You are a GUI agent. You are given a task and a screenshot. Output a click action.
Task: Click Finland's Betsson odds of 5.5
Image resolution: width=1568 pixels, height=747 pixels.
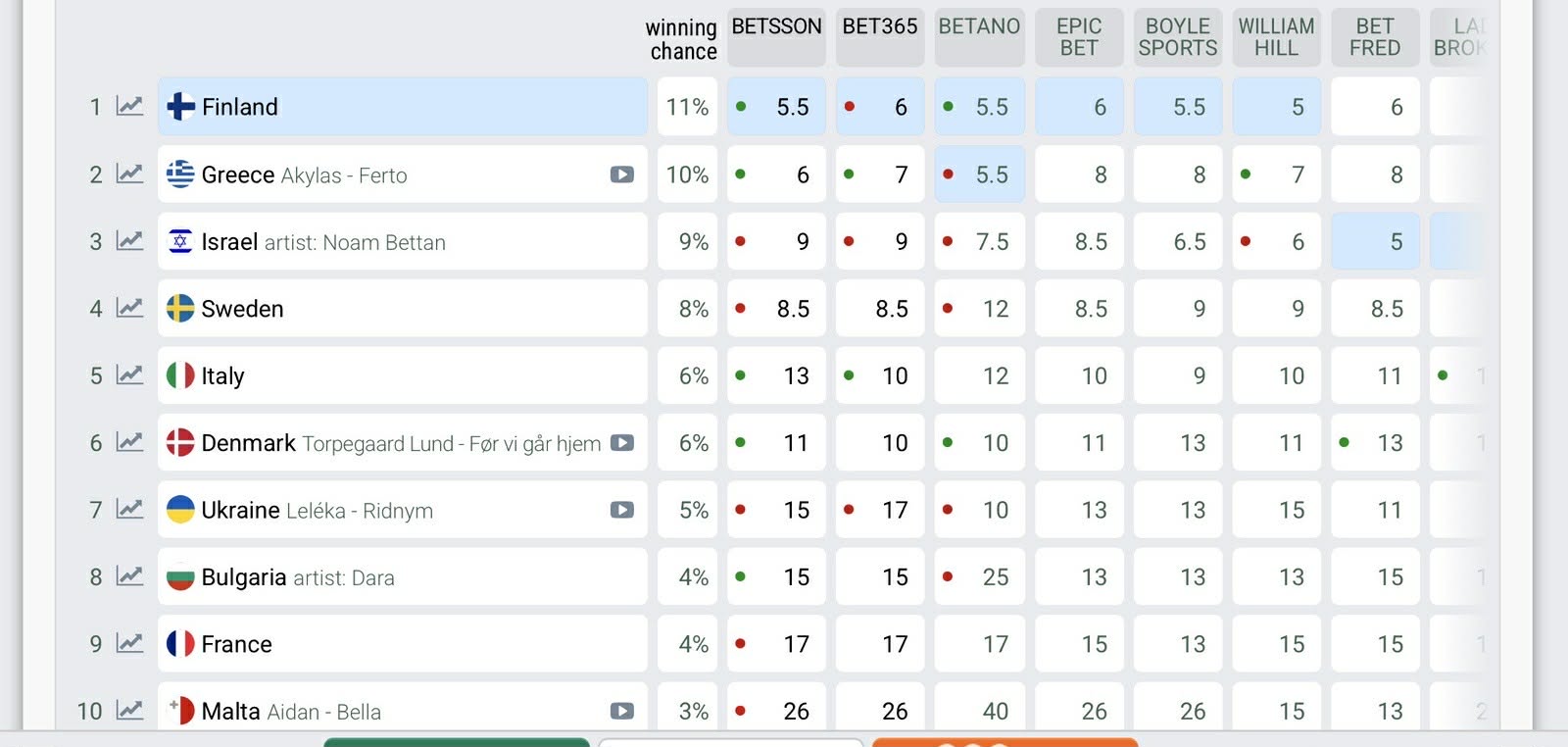[776, 107]
